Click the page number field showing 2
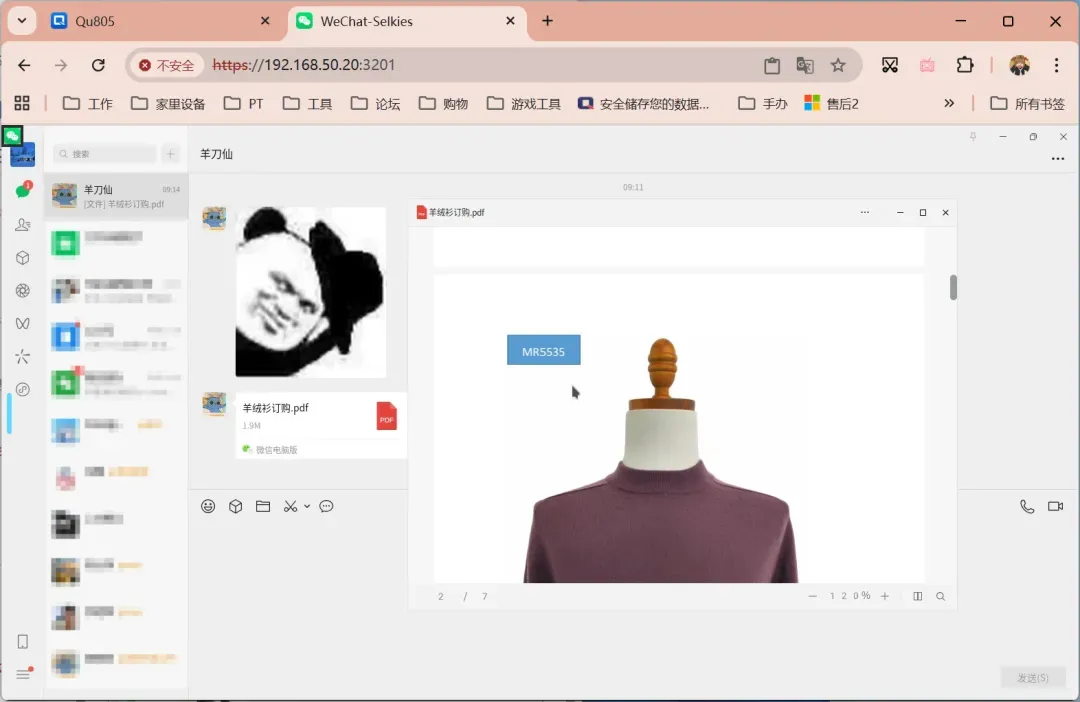 441,595
